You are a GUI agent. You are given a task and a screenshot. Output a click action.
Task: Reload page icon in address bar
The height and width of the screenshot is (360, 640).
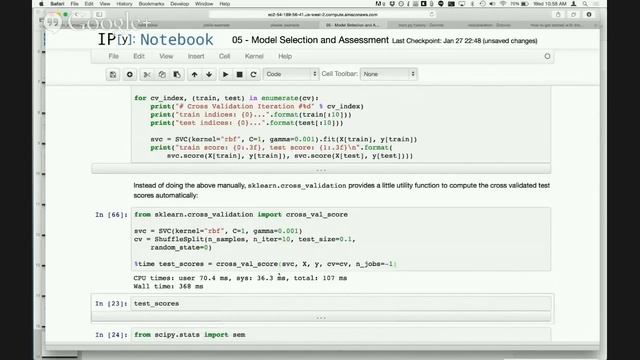click(431, 14)
